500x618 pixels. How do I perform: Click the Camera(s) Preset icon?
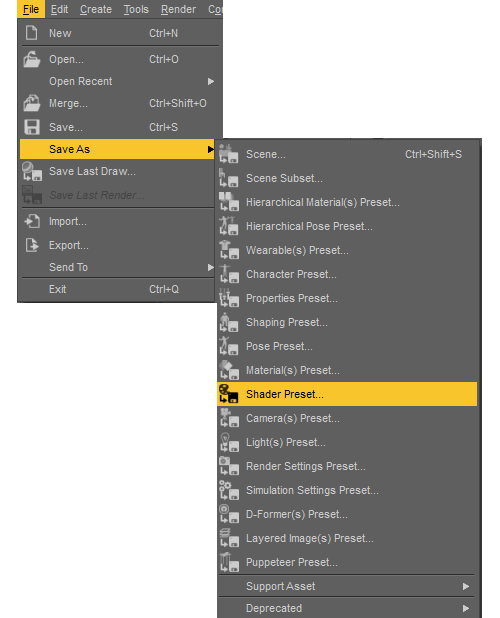click(x=229, y=418)
